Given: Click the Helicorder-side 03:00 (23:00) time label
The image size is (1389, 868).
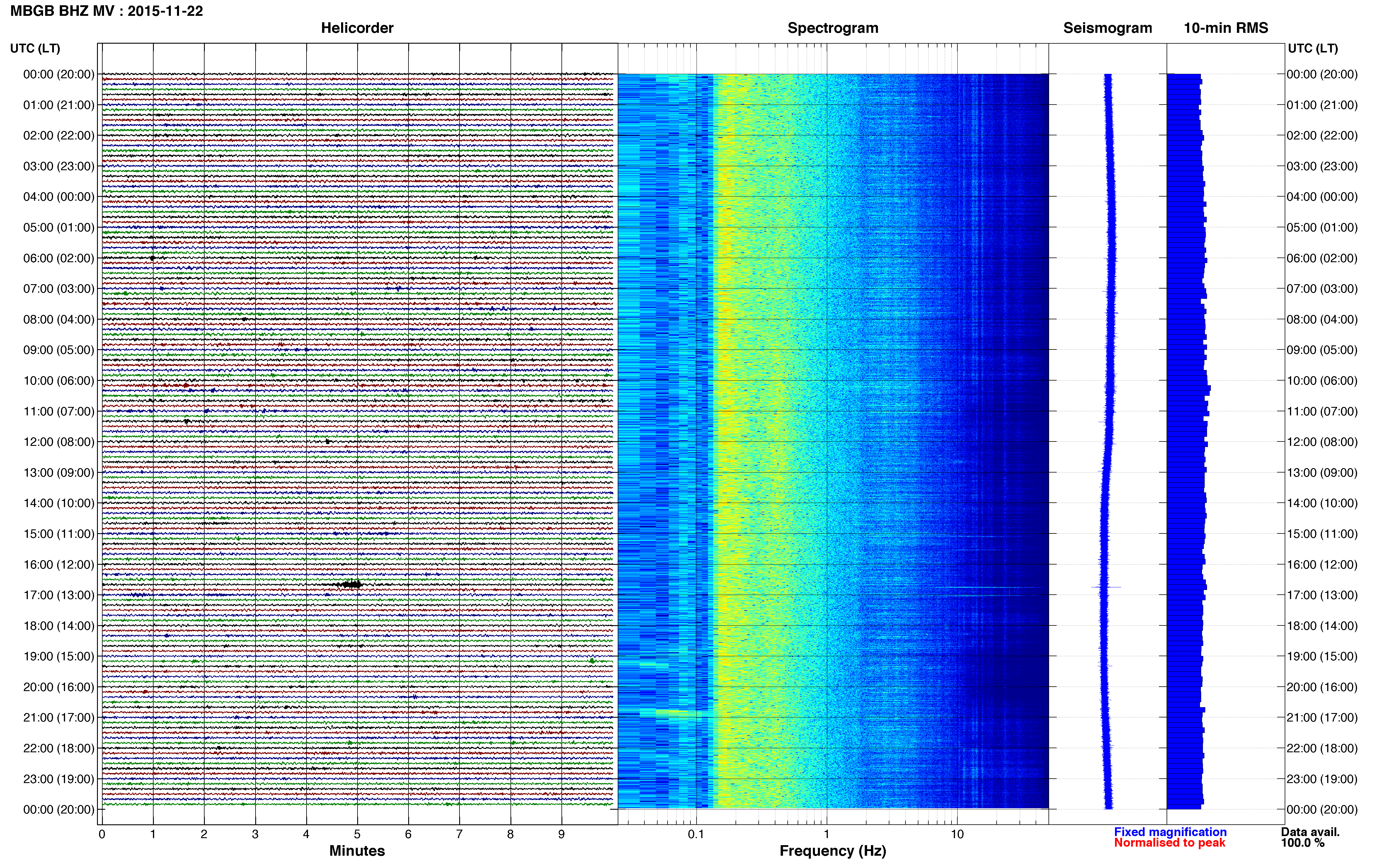Looking at the screenshot, I should 59,166.
